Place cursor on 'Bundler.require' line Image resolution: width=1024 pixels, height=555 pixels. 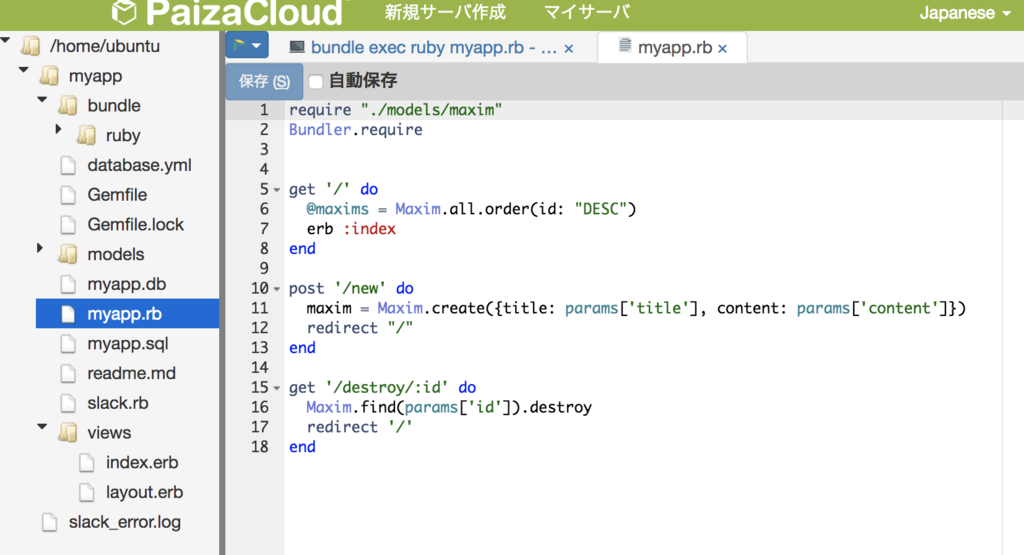click(356, 130)
